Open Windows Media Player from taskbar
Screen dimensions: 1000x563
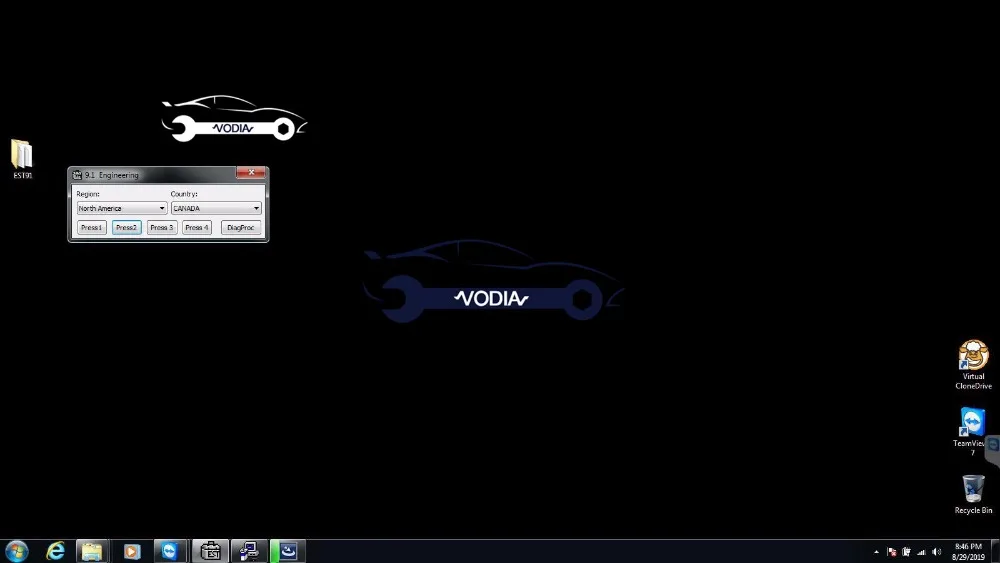(131, 551)
